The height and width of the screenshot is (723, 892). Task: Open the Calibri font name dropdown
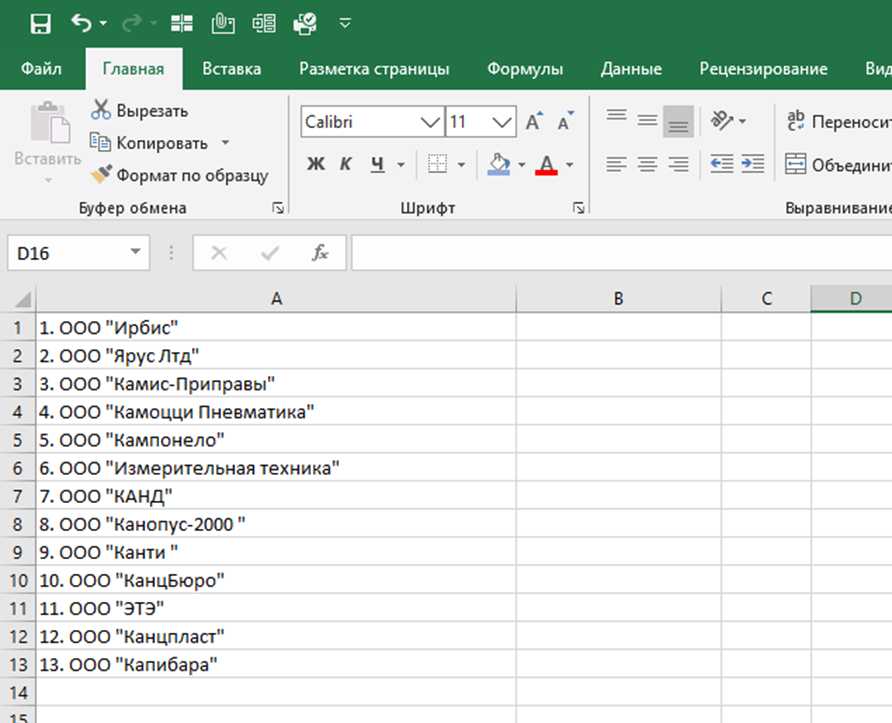pyautogui.click(x=430, y=122)
